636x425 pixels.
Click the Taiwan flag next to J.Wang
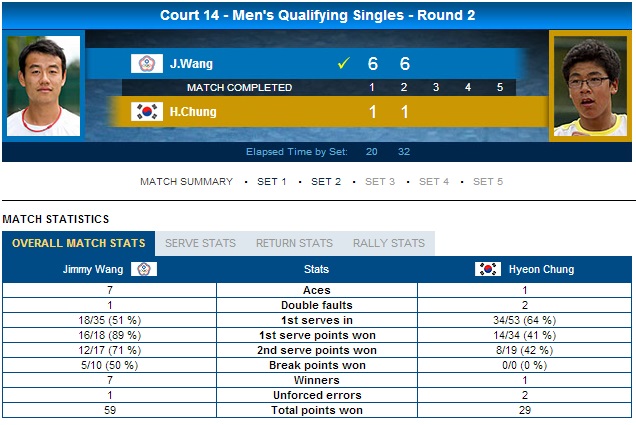[x=147, y=63]
